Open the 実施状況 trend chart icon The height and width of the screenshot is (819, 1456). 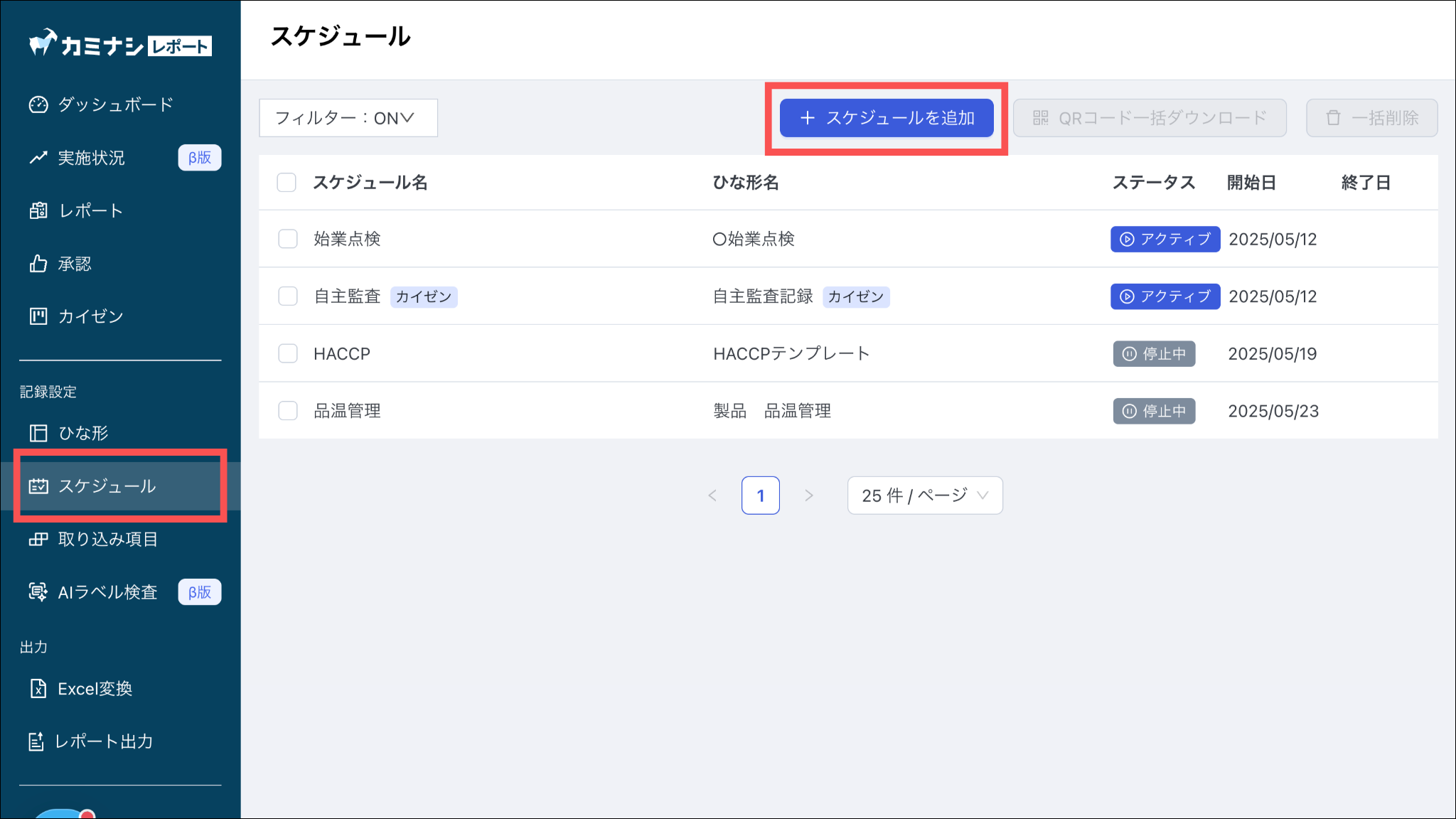point(38,158)
